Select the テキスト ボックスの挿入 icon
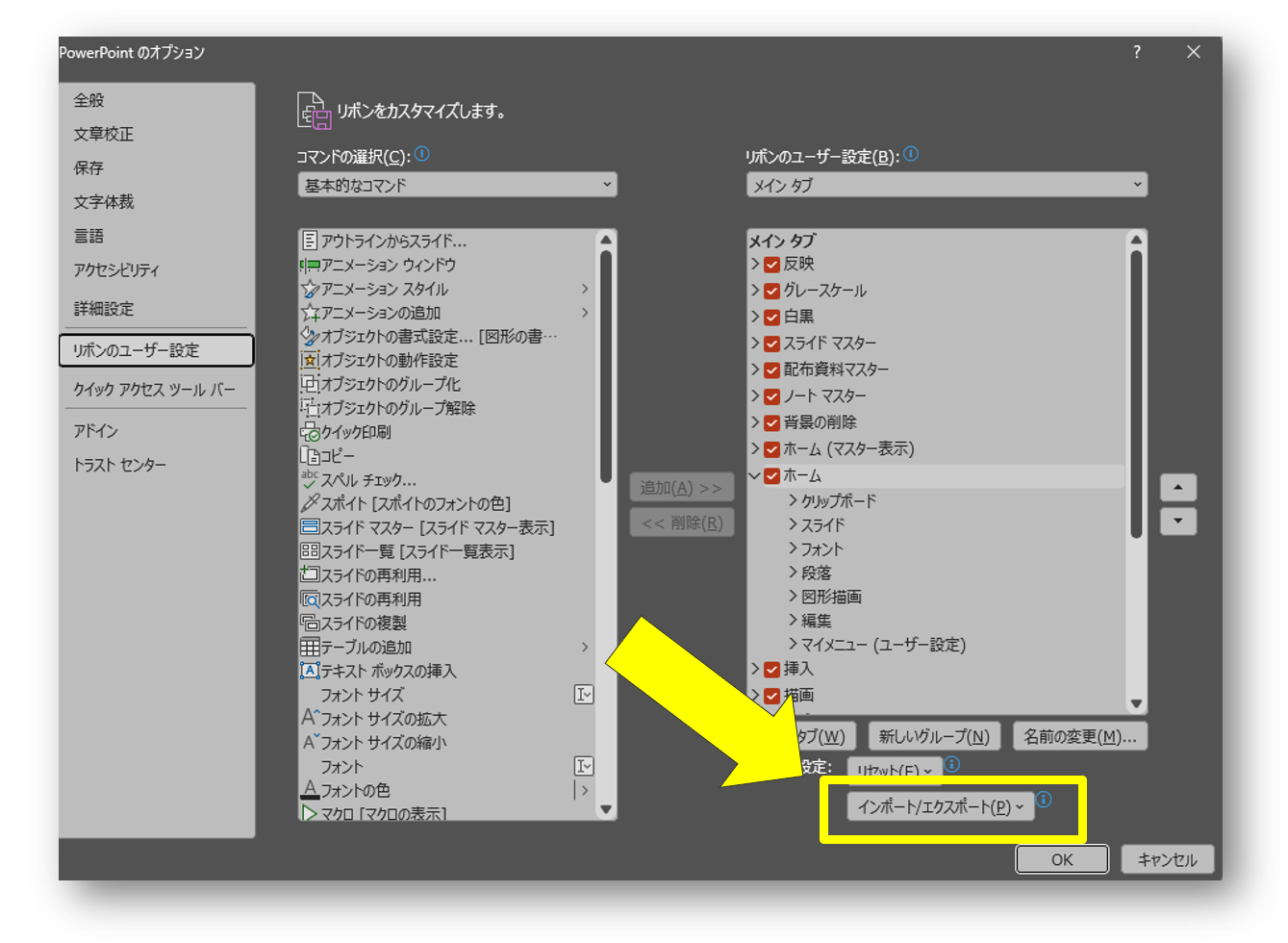This screenshot has height=943, width=1288. [x=310, y=671]
